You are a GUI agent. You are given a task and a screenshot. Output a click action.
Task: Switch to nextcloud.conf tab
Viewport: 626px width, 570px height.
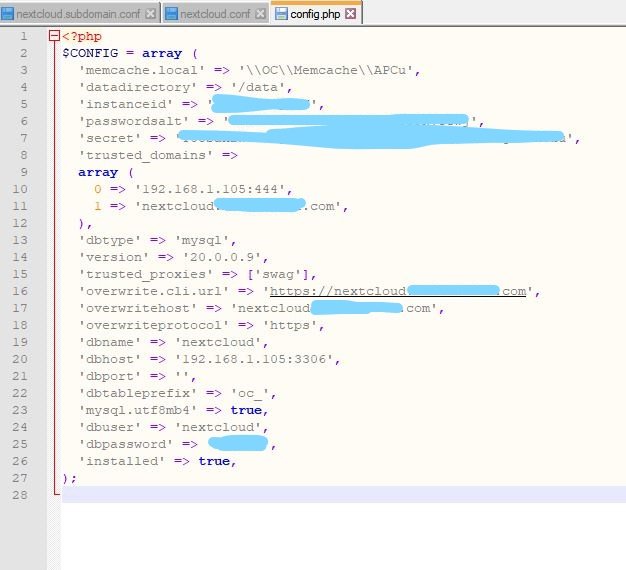(x=216, y=14)
